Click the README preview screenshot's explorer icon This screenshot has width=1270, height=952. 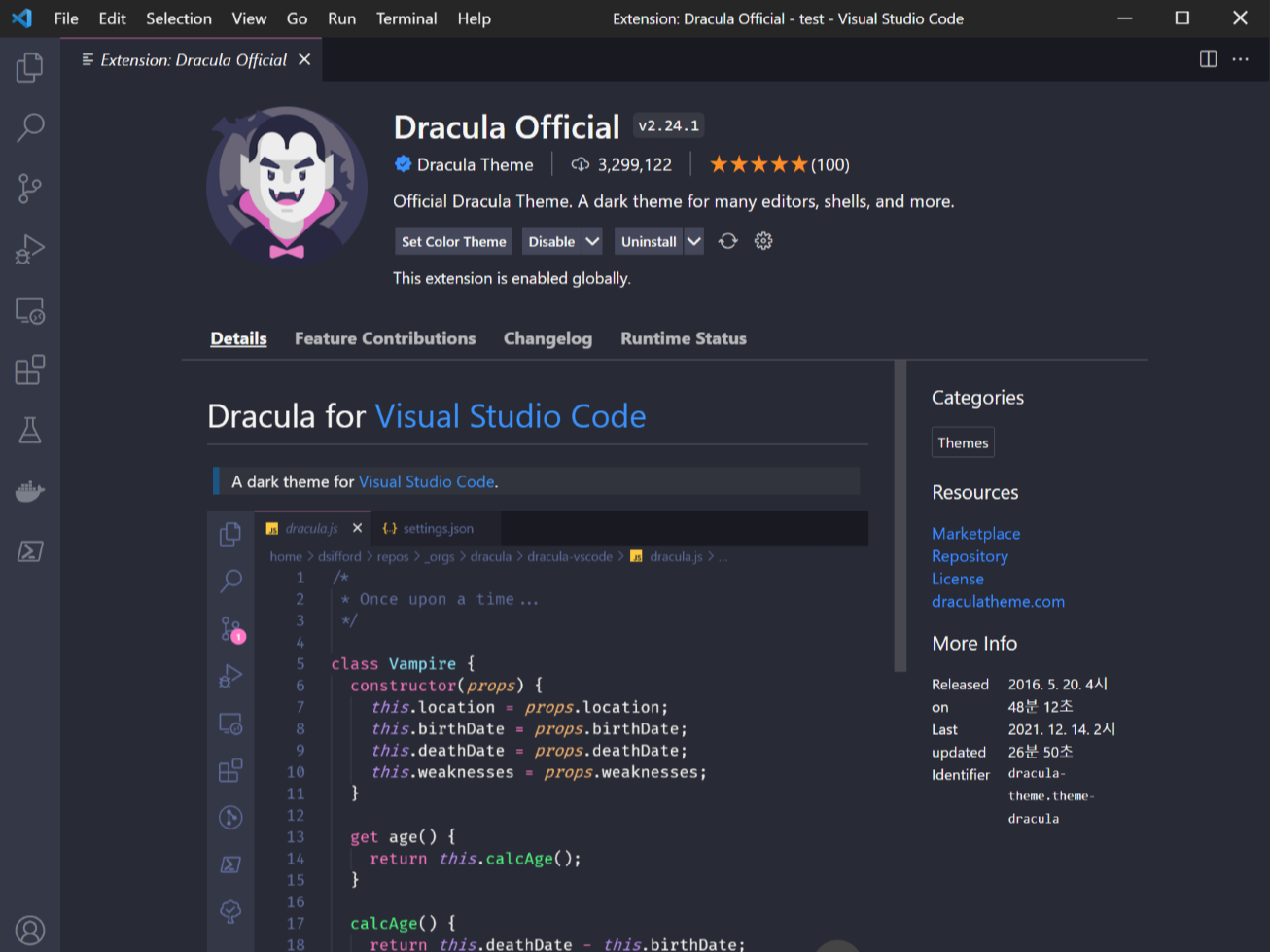click(230, 534)
